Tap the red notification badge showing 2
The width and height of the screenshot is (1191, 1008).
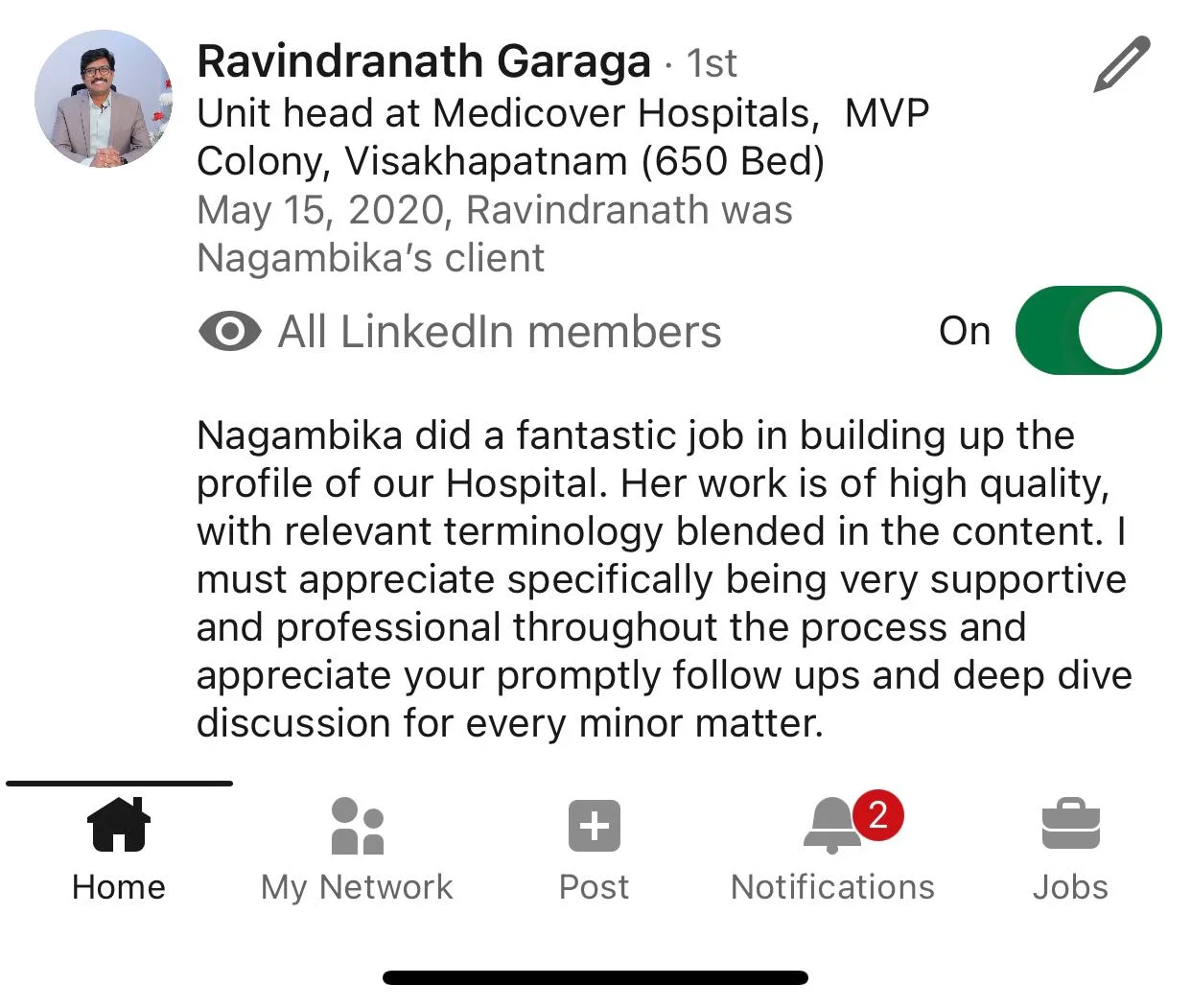coord(877,814)
